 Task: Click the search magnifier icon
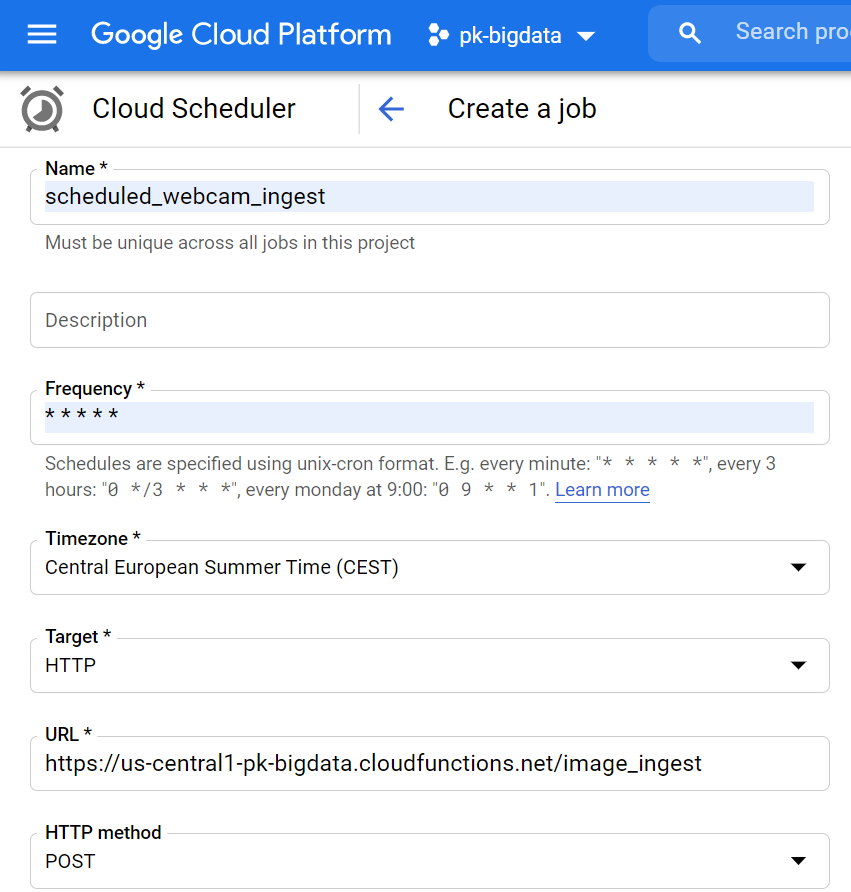[x=689, y=34]
